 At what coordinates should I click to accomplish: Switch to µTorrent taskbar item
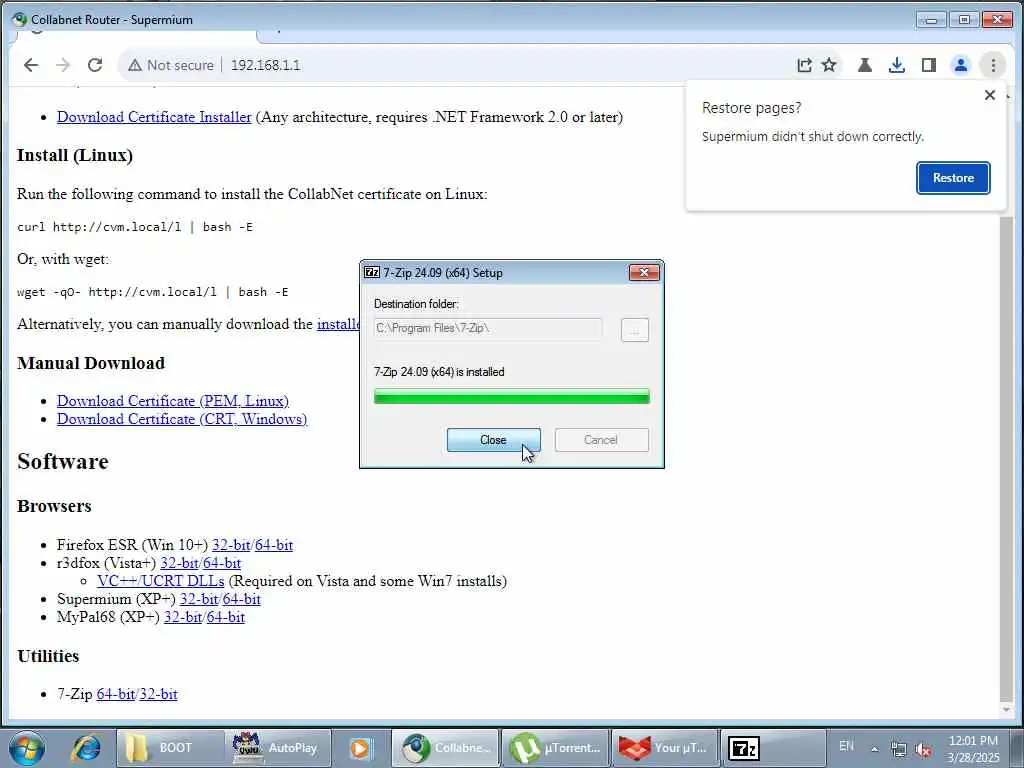click(x=555, y=748)
